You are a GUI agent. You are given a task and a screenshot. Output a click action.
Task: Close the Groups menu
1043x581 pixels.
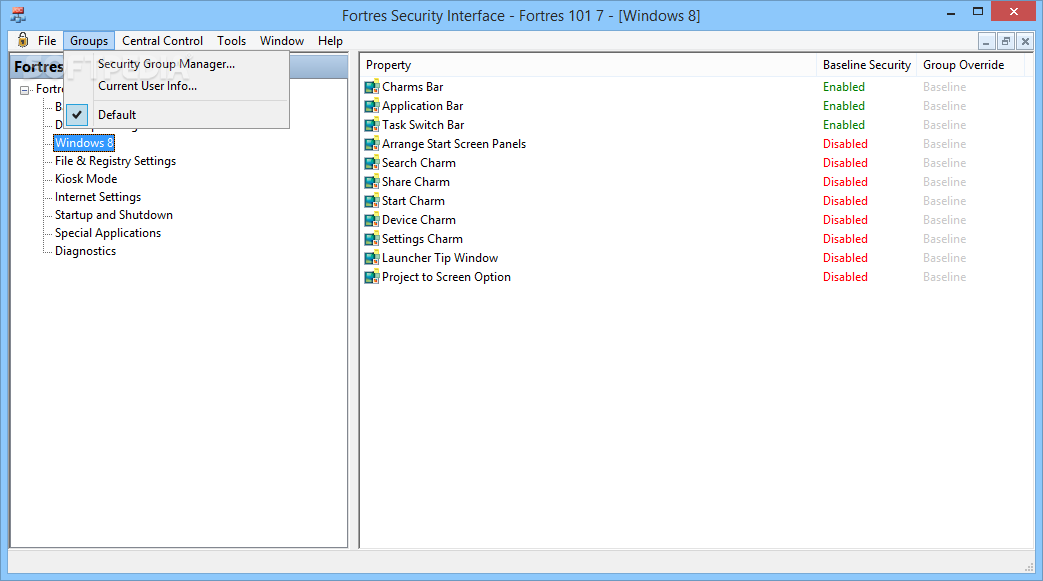(x=89, y=41)
